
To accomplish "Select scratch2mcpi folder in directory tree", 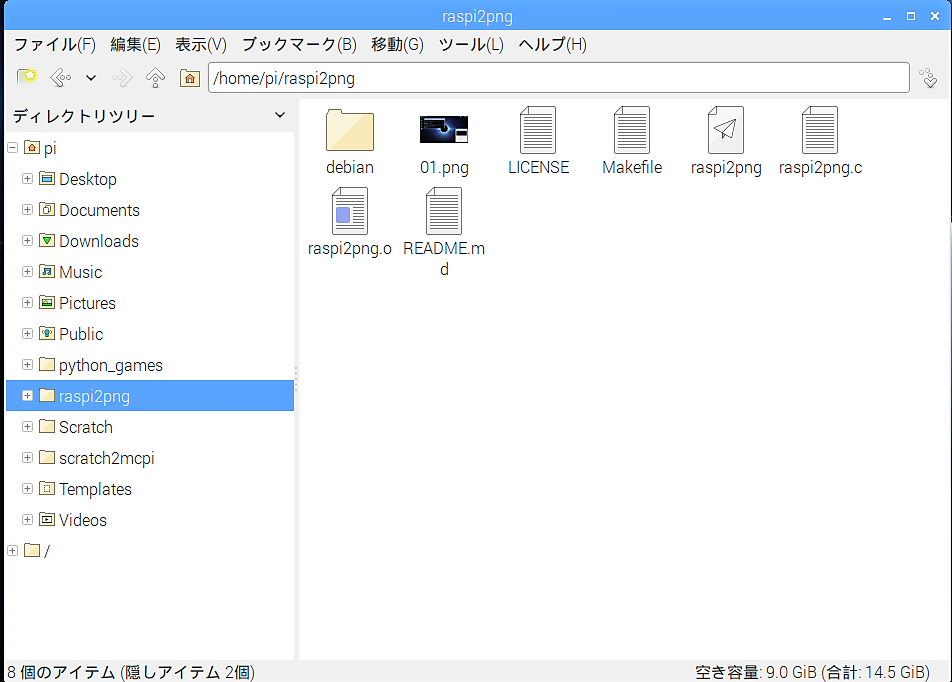I will 97,458.
